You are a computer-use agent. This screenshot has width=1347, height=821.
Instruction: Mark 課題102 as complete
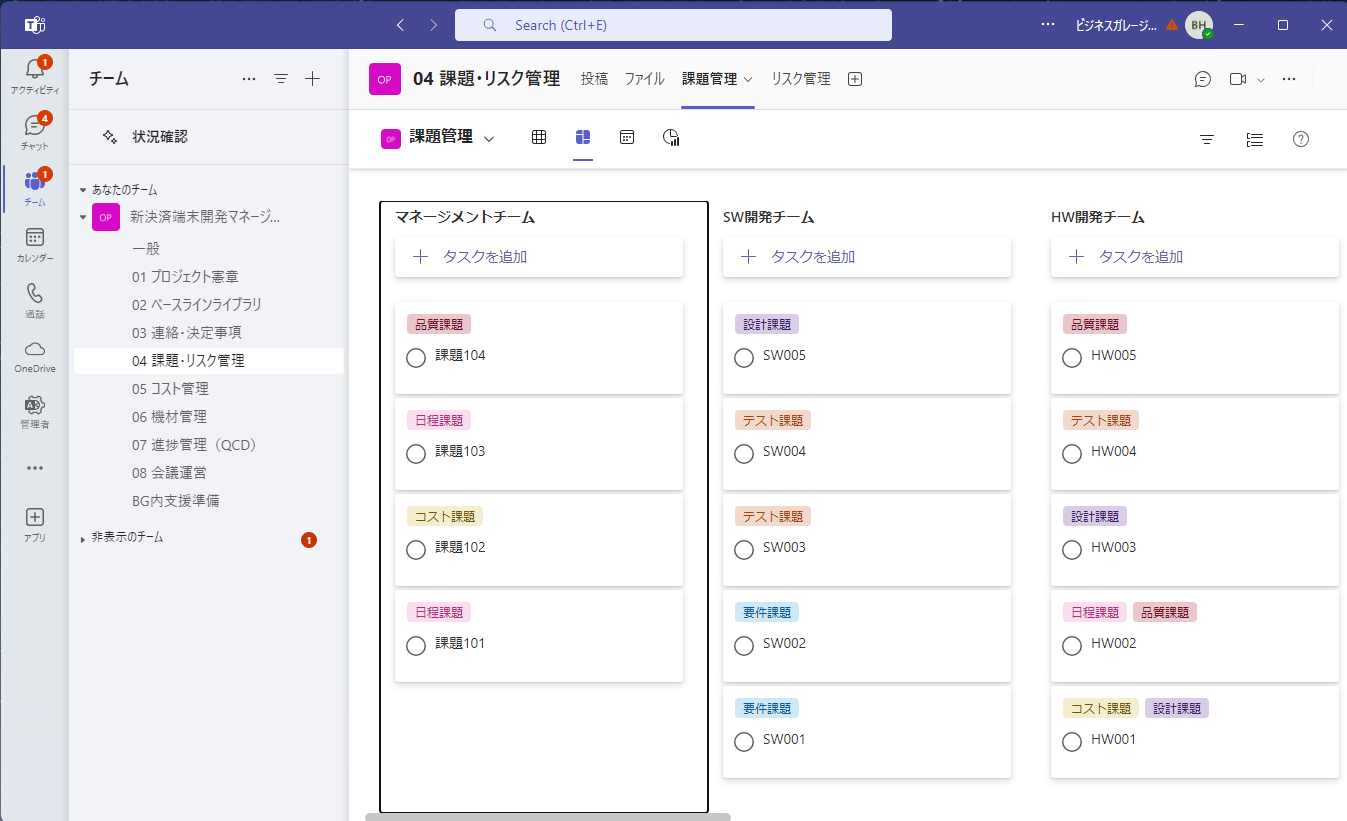416,549
